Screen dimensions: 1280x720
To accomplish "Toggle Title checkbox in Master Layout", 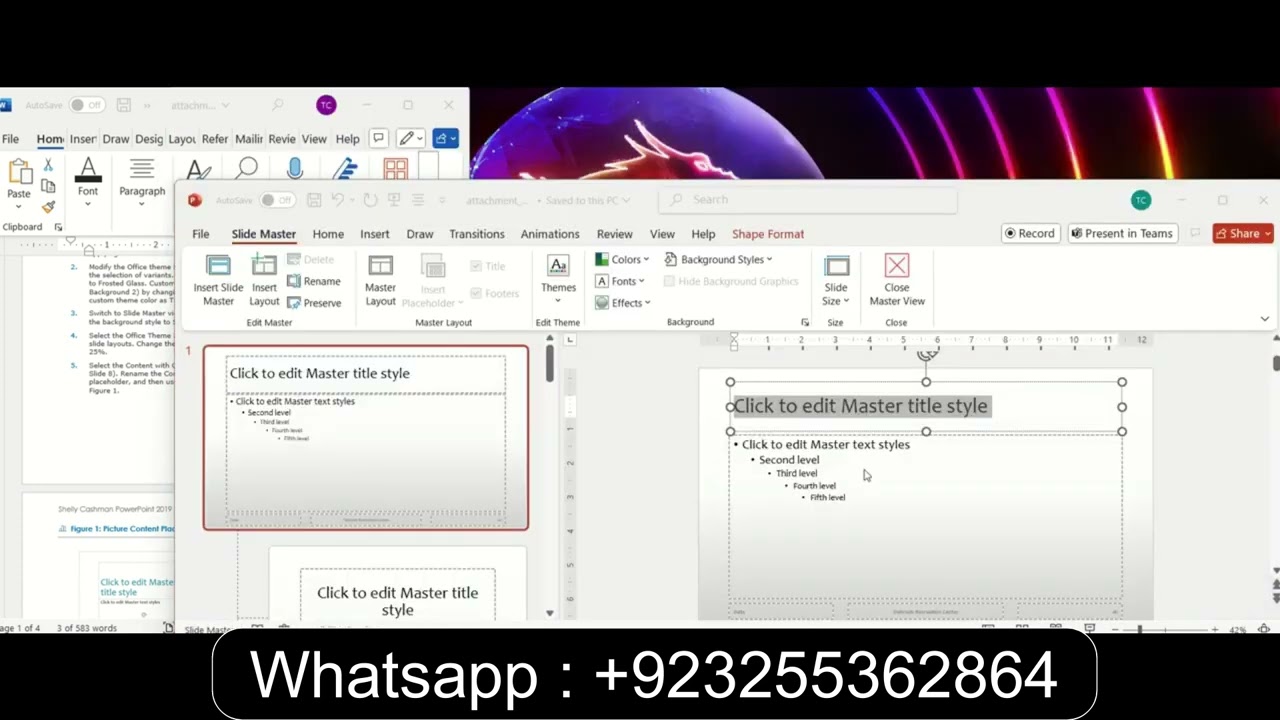I will coord(476,266).
